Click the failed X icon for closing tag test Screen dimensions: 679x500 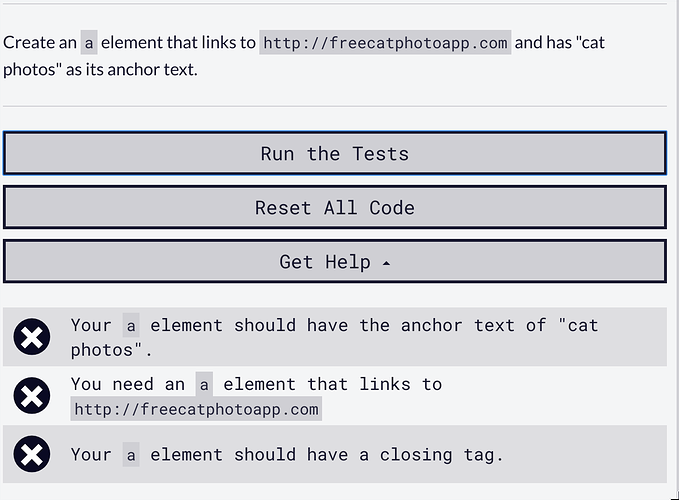point(32,455)
